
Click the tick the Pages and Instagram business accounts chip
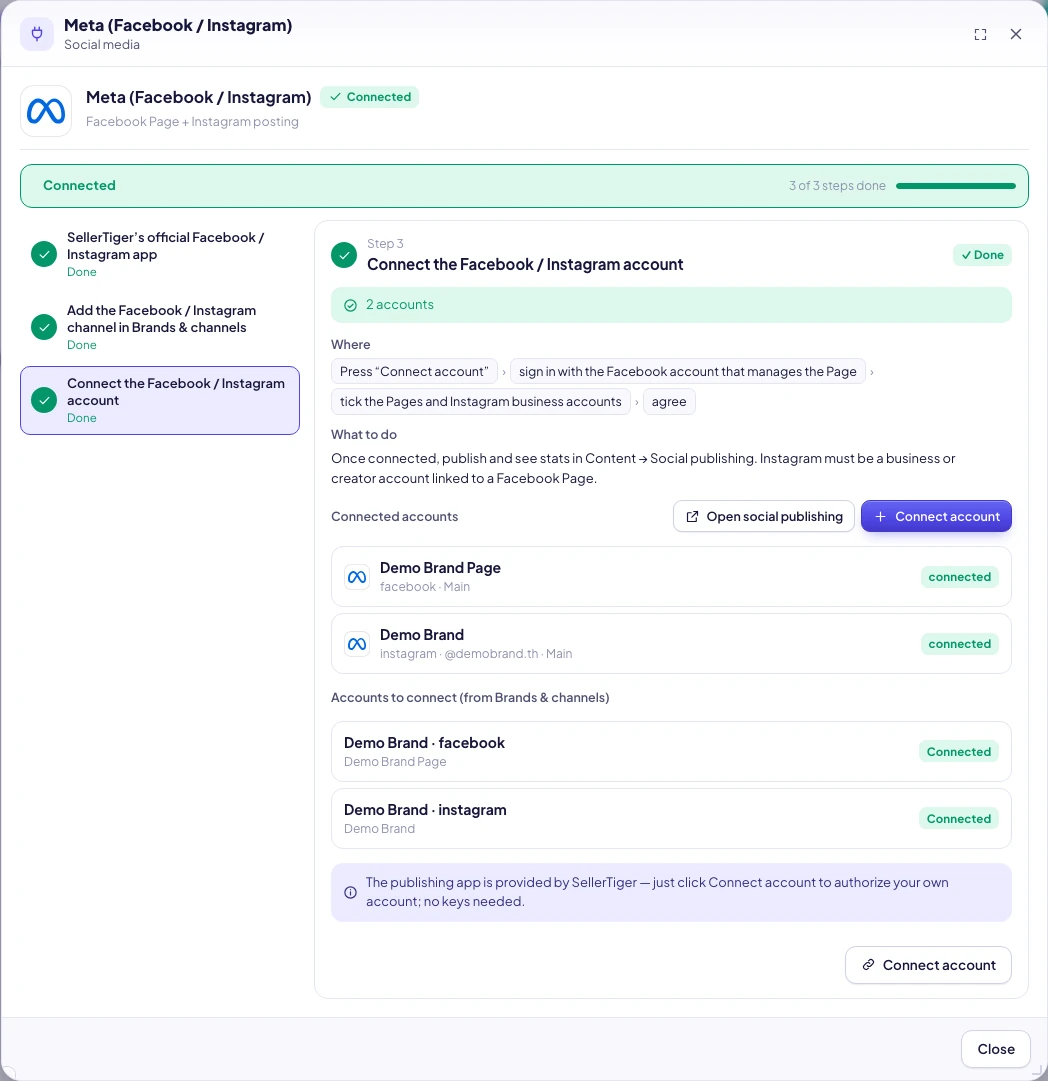(x=481, y=402)
